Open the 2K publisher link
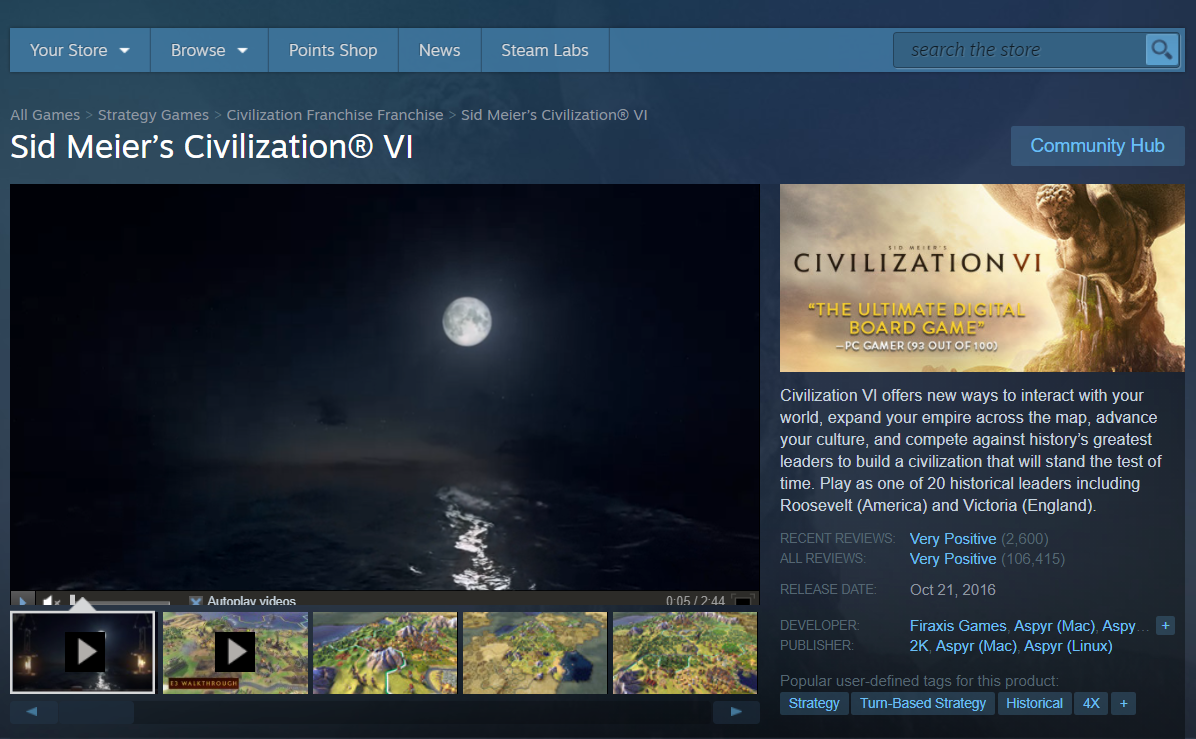1196x739 pixels. pos(919,645)
